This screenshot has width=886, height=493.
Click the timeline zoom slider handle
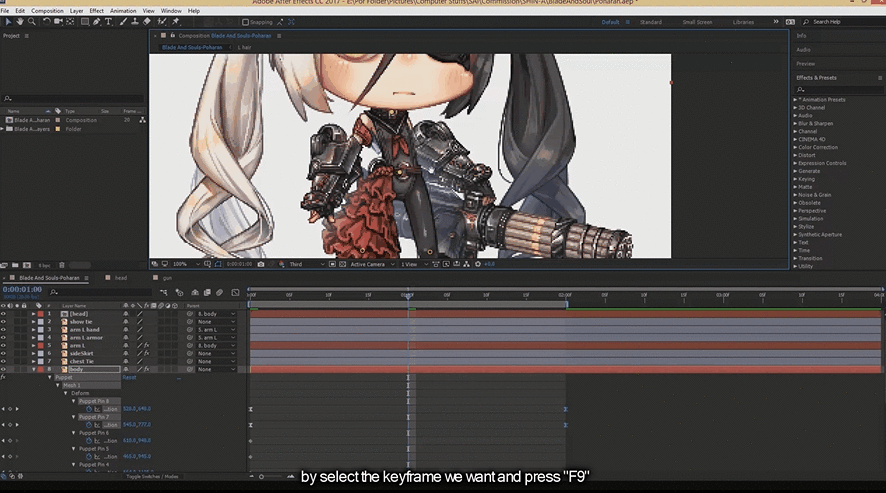pyautogui.click(x=262, y=477)
